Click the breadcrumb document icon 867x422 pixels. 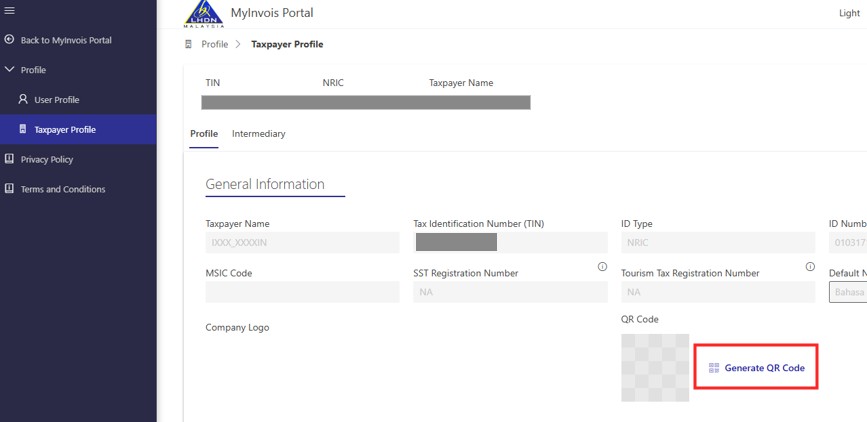(189, 44)
